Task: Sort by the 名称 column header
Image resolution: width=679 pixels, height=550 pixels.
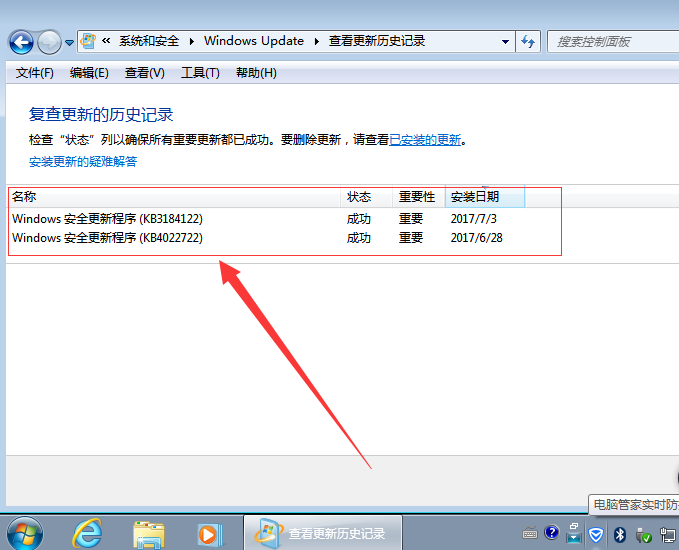Action: point(174,197)
